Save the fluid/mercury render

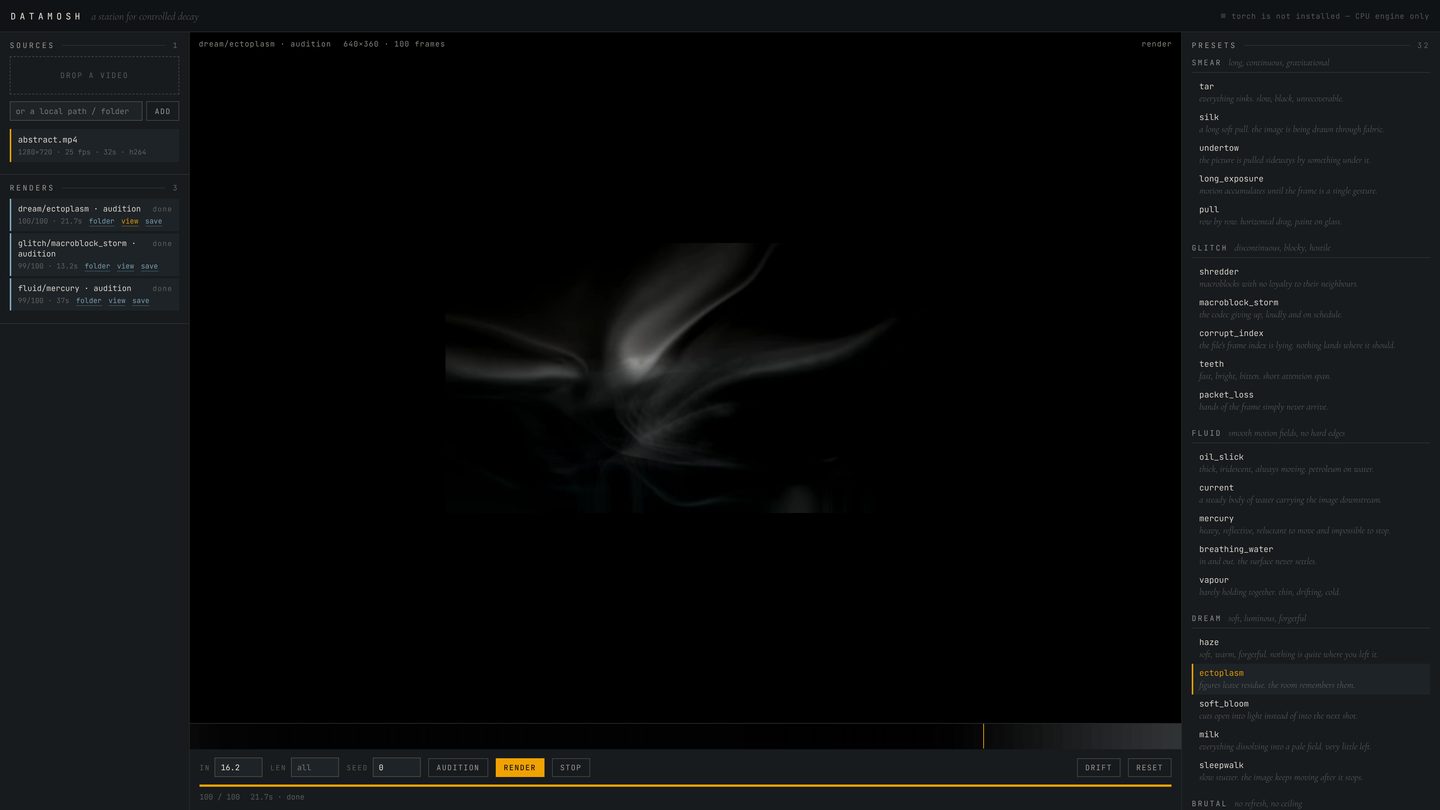coord(141,300)
